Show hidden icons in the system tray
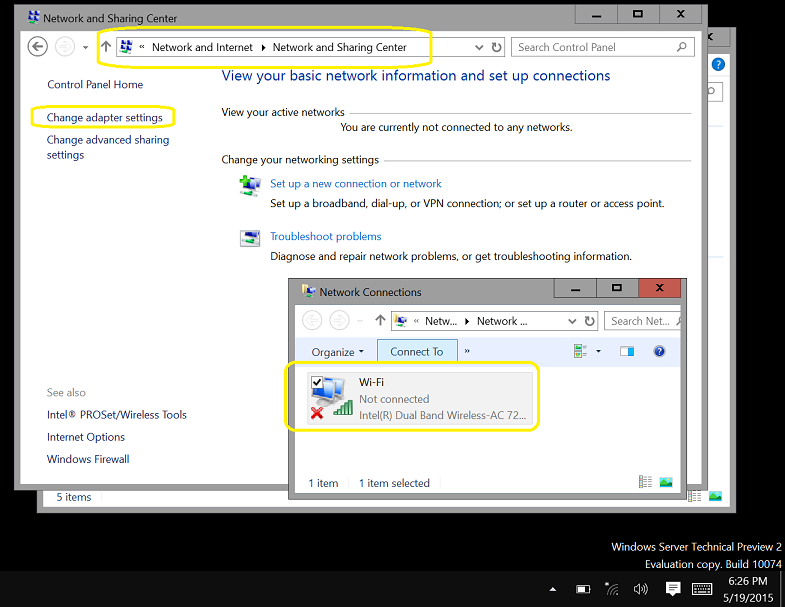The height and width of the screenshot is (607, 785). (x=553, y=589)
